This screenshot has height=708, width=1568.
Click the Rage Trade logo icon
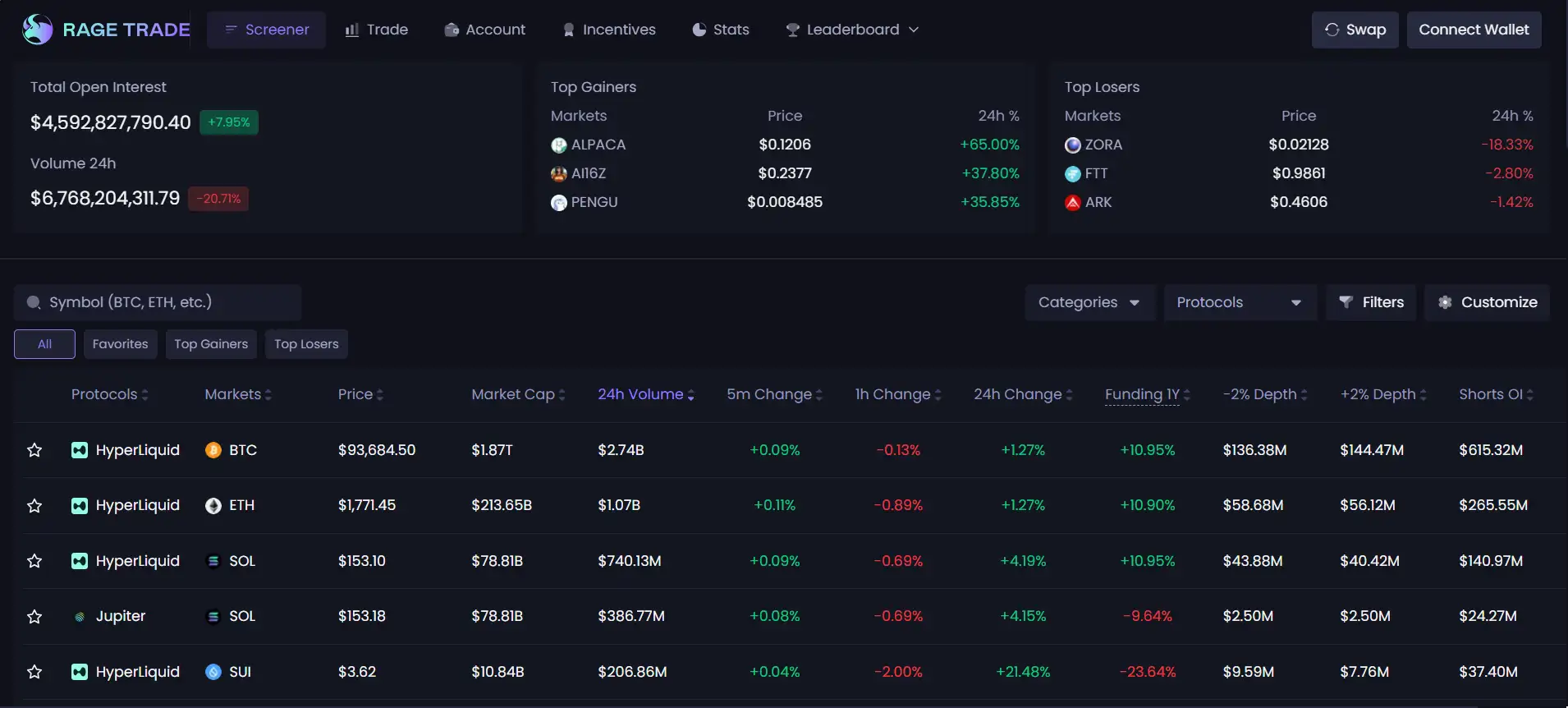[38, 30]
